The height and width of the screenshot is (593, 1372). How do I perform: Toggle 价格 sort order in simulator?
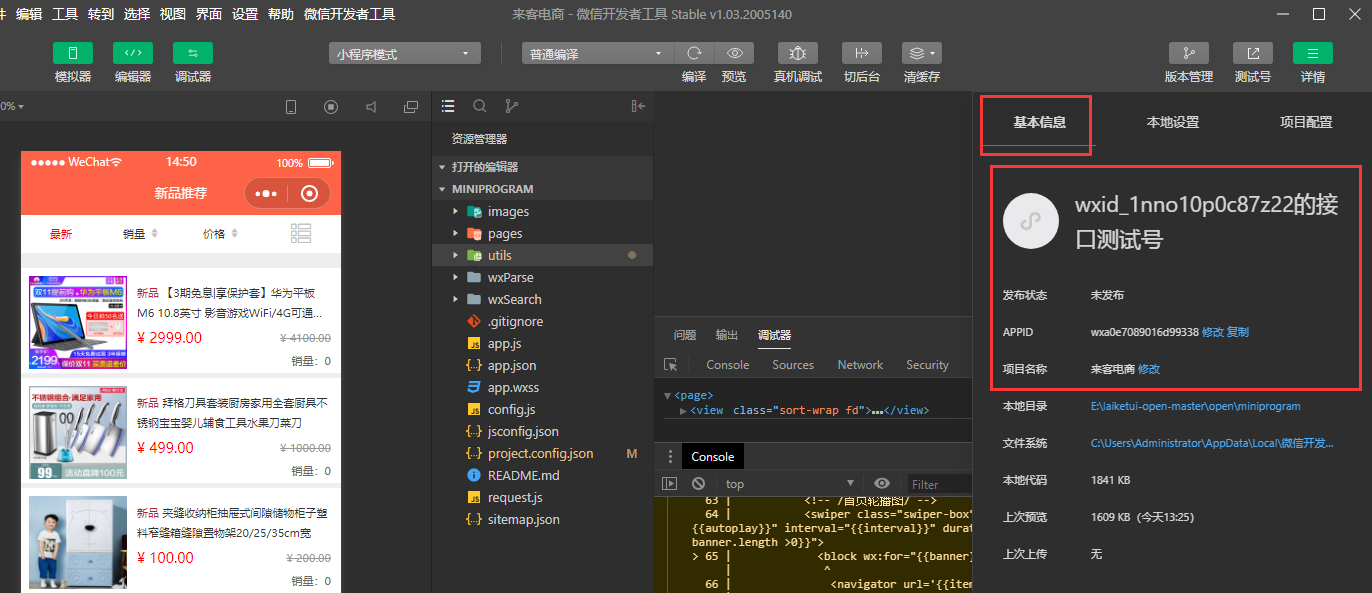pos(220,234)
